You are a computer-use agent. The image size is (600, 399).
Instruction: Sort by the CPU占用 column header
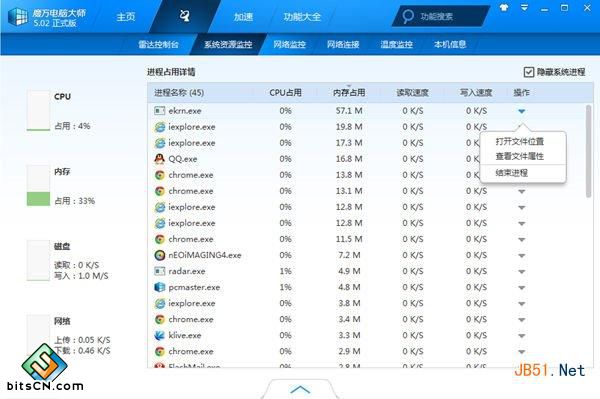(285, 93)
